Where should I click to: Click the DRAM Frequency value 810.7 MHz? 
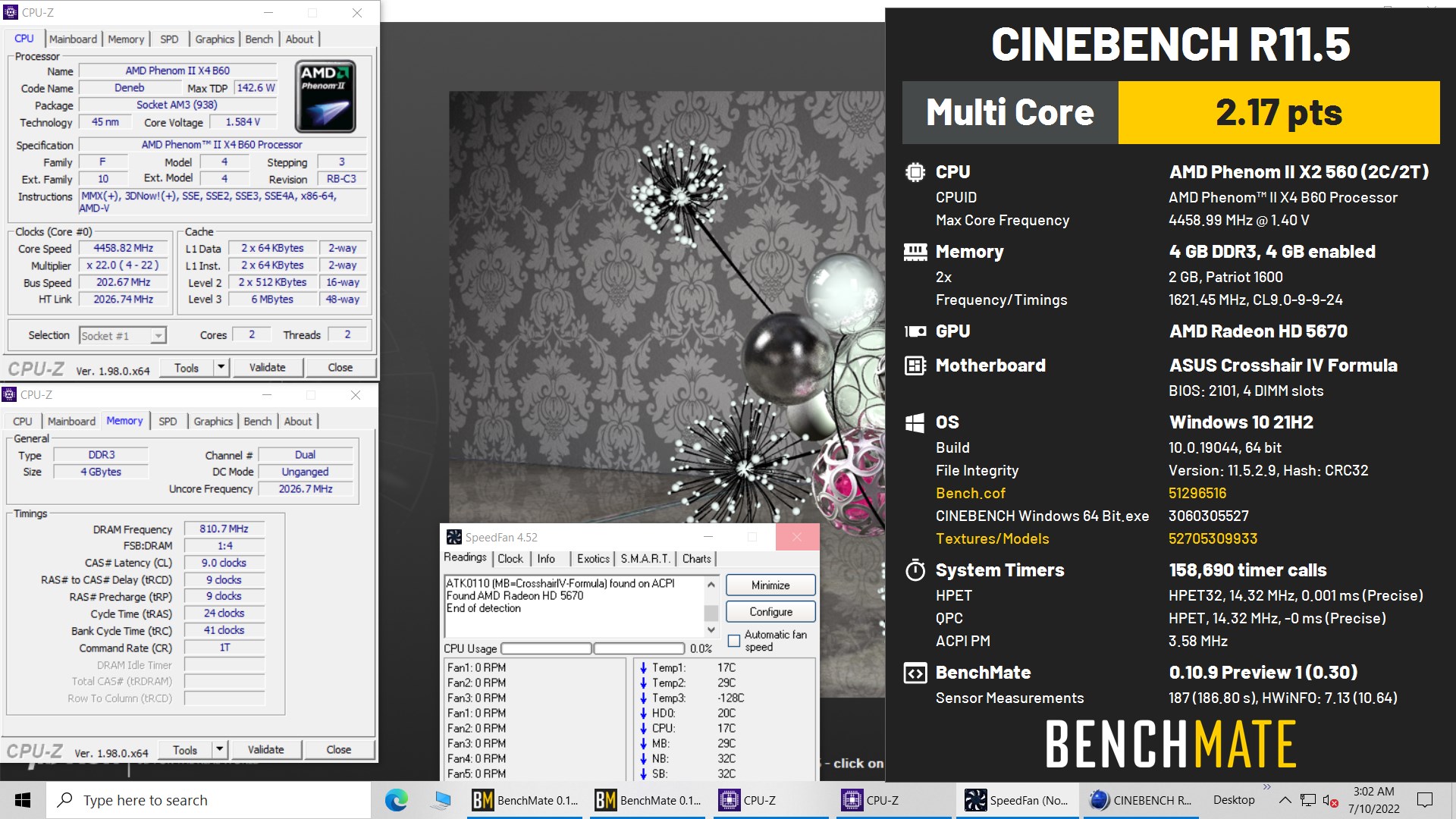point(224,529)
